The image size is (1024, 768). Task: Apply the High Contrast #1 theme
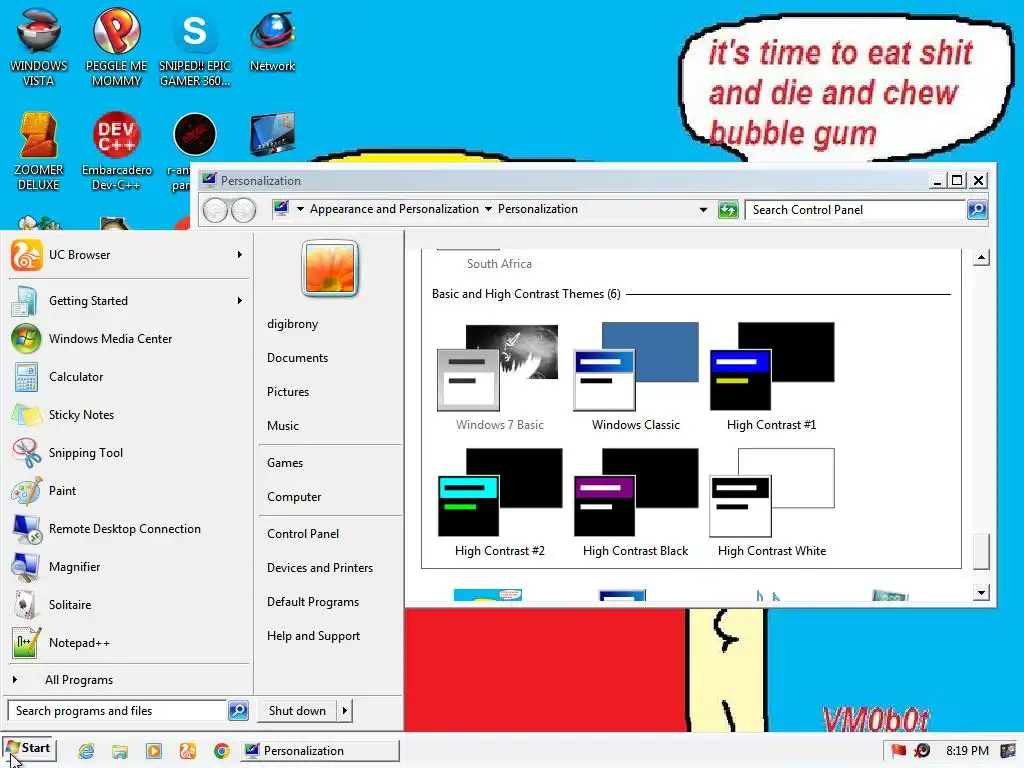771,377
